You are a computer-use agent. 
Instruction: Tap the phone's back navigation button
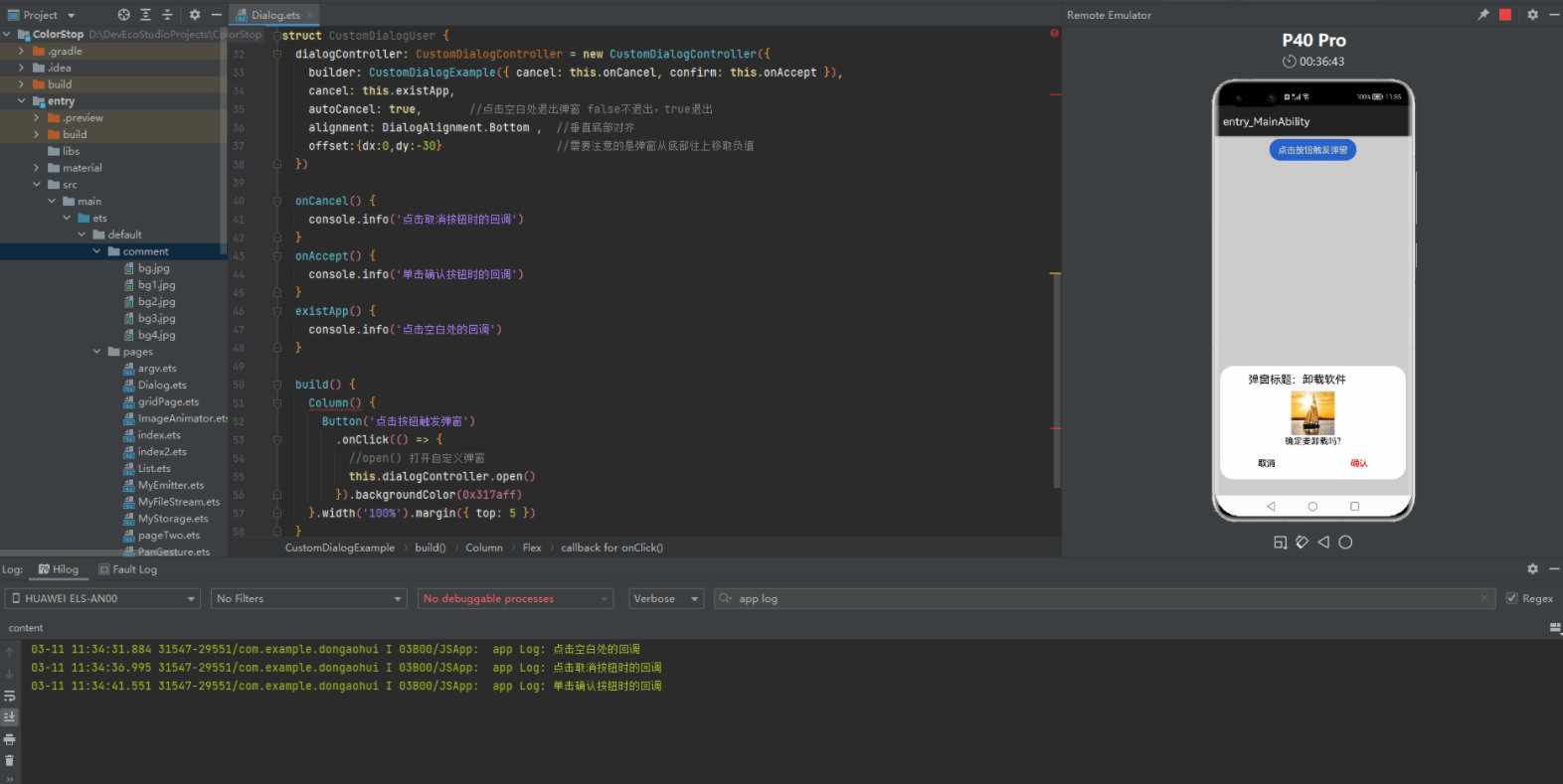[x=1271, y=507]
